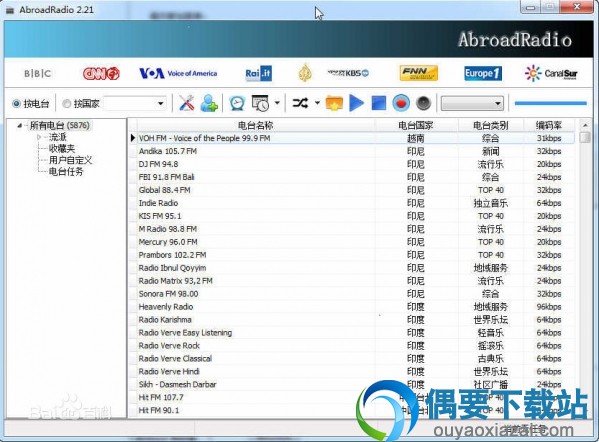The image size is (599, 442).
Task: Sort by 电台国家 column header
Action: pyautogui.click(x=416, y=125)
